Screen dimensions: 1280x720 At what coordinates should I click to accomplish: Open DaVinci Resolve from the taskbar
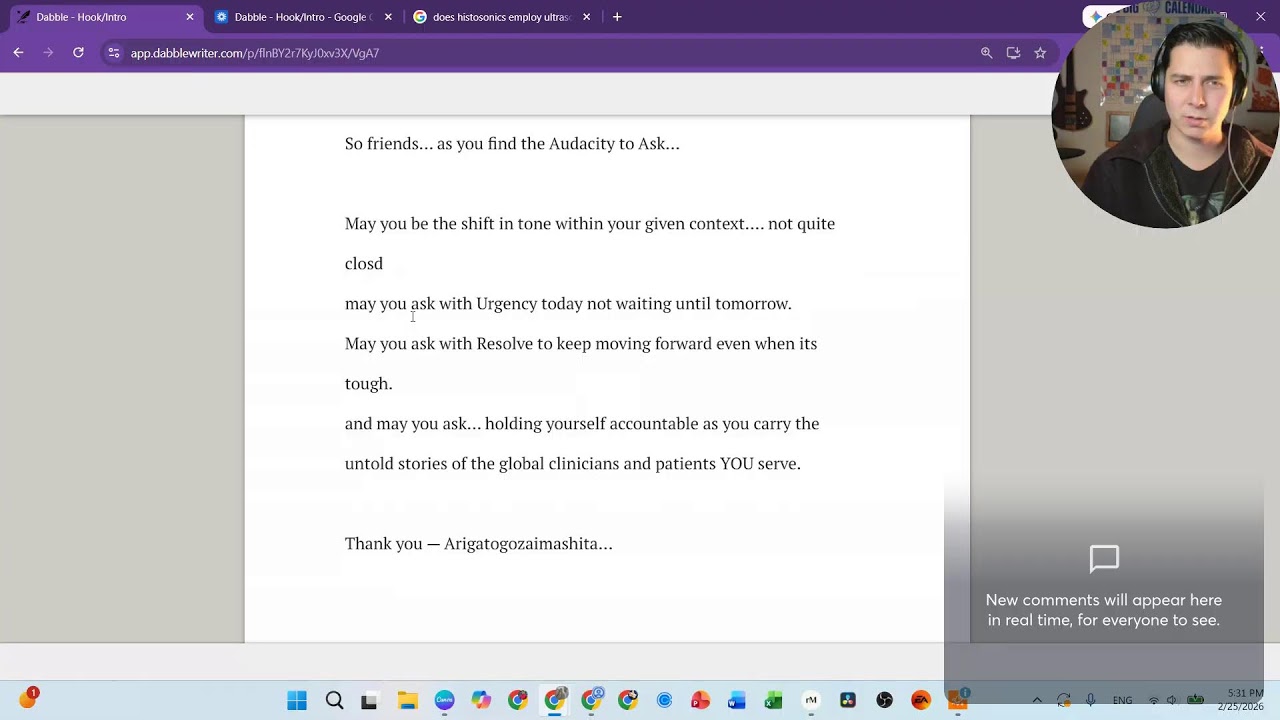[x=848, y=701]
